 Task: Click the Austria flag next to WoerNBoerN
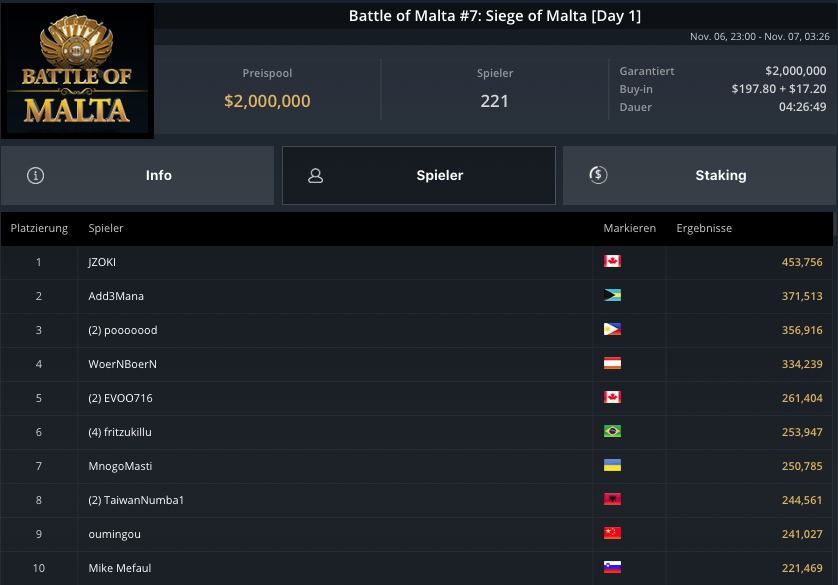[x=613, y=364]
